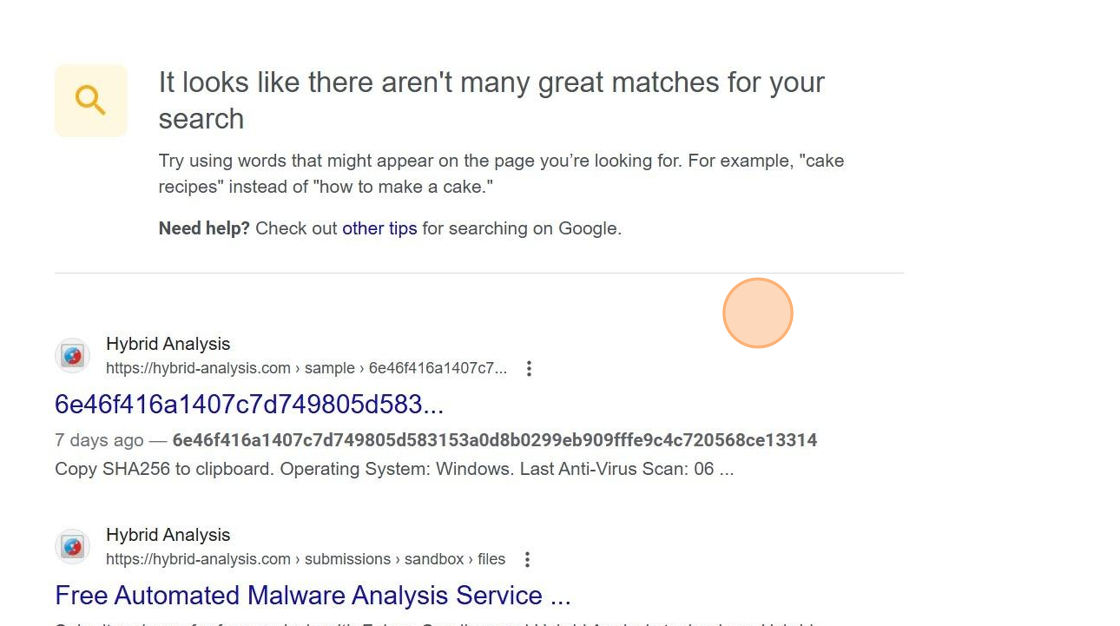Open the Free Automated Malware Analysis Service result
The width and height of the screenshot is (1120, 626).
pos(312,595)
